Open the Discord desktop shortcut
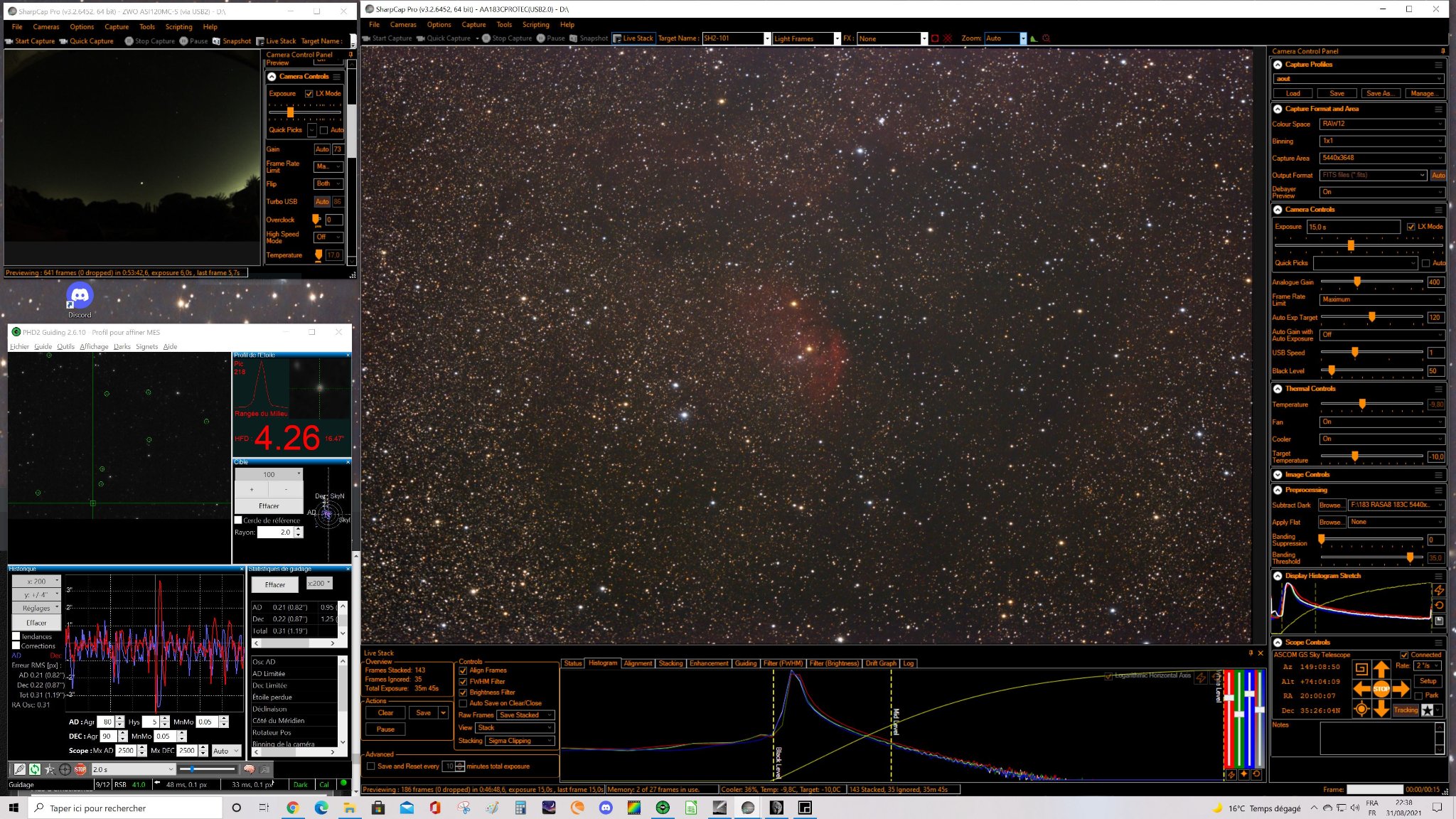The width and height of the screenshot is (1456, 819). pyautogui.click(x=80, y=299)
